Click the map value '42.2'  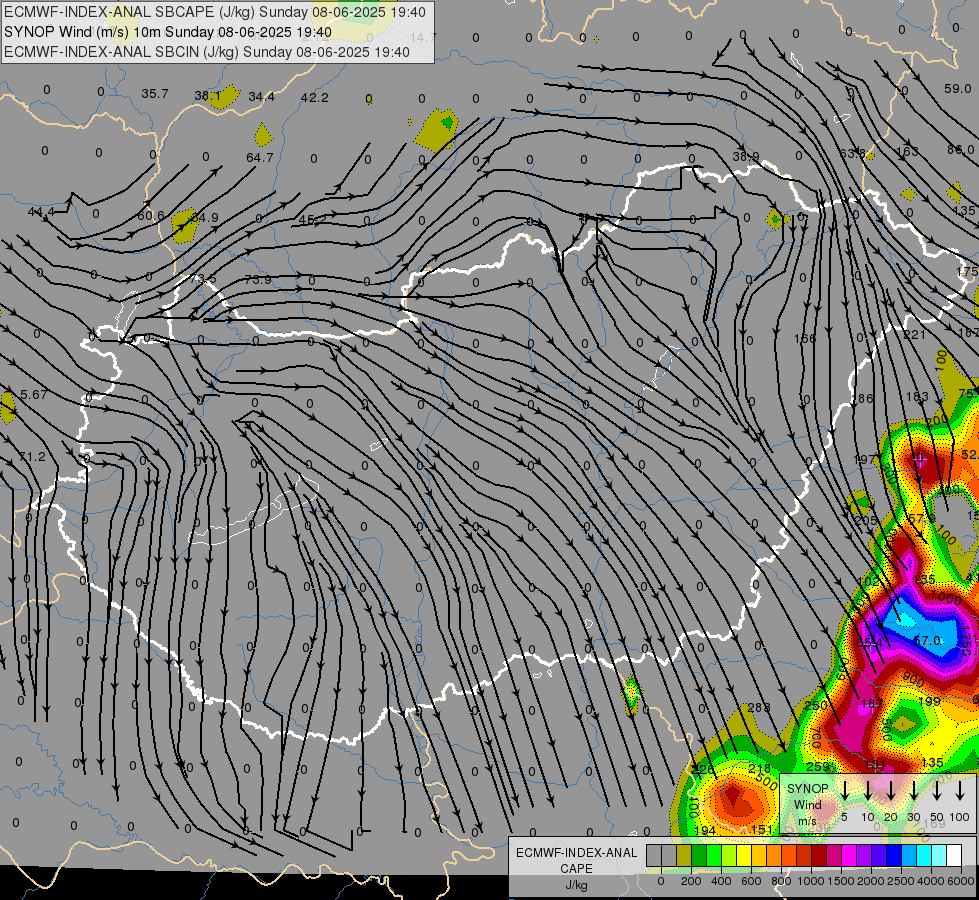tap(314, 97)
